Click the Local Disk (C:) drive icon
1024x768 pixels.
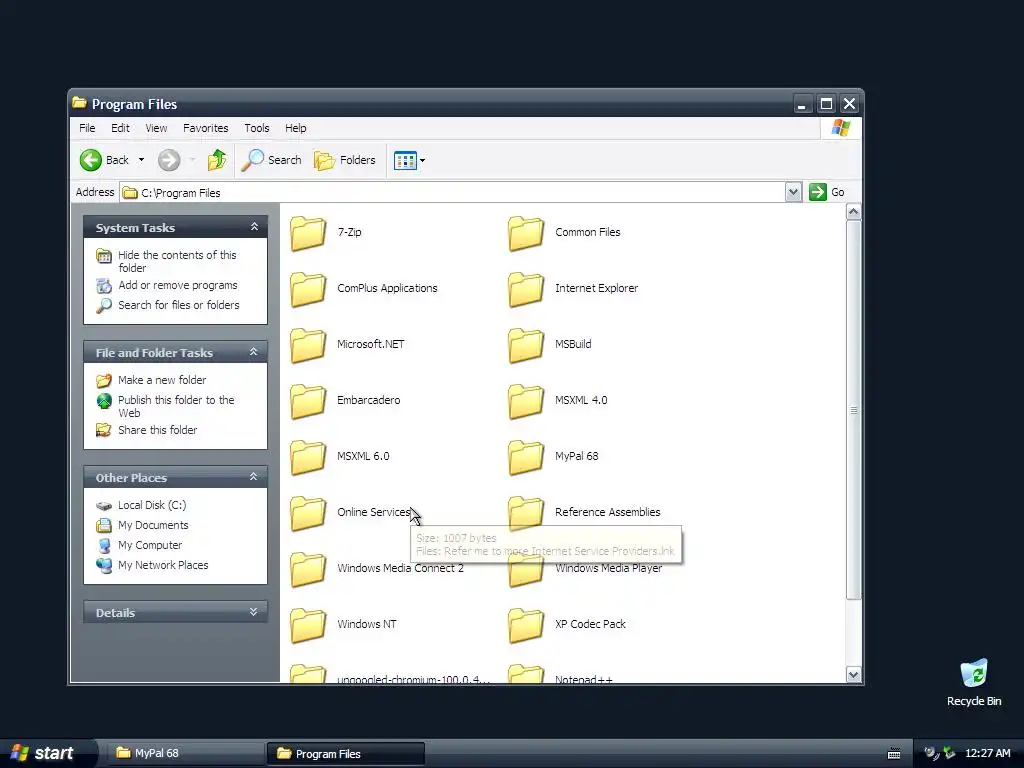104,505
